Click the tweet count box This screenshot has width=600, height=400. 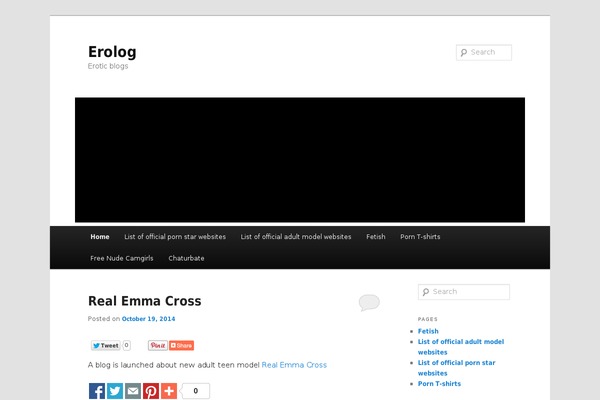127,345
